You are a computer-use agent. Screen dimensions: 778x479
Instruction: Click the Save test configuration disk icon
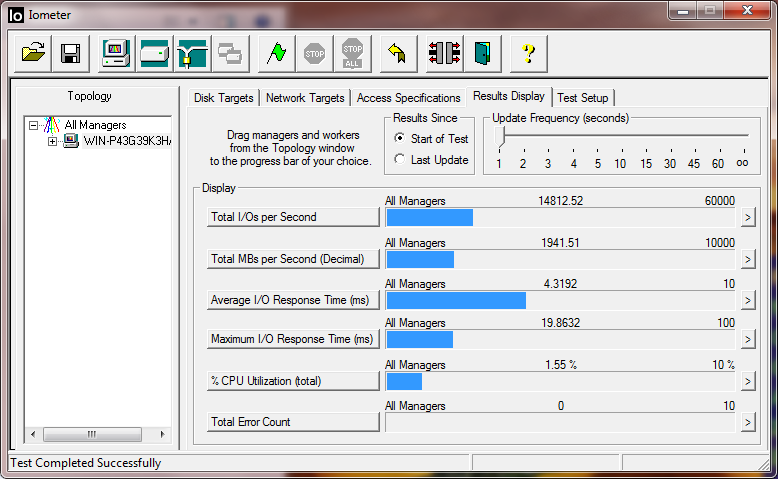[x=70, y=54]
